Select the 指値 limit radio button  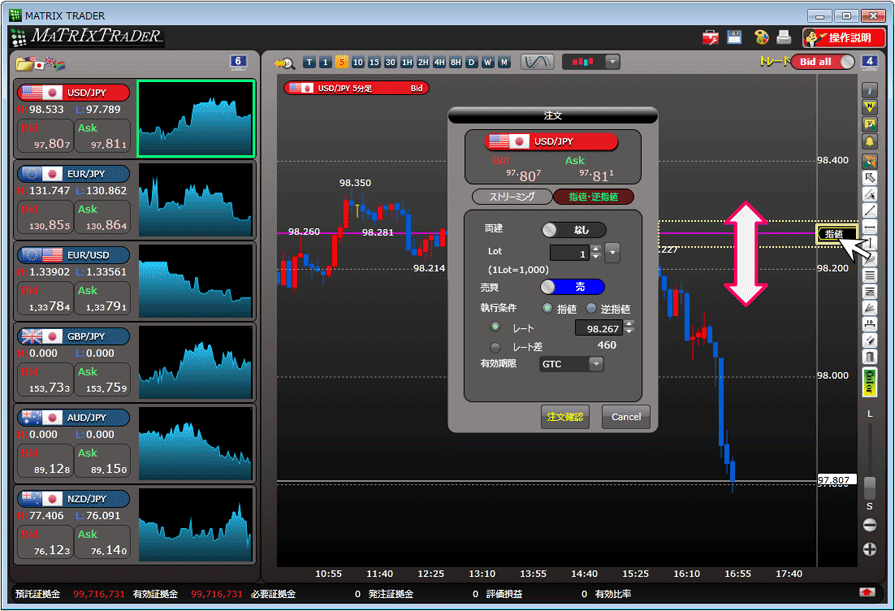pos(547,308)
